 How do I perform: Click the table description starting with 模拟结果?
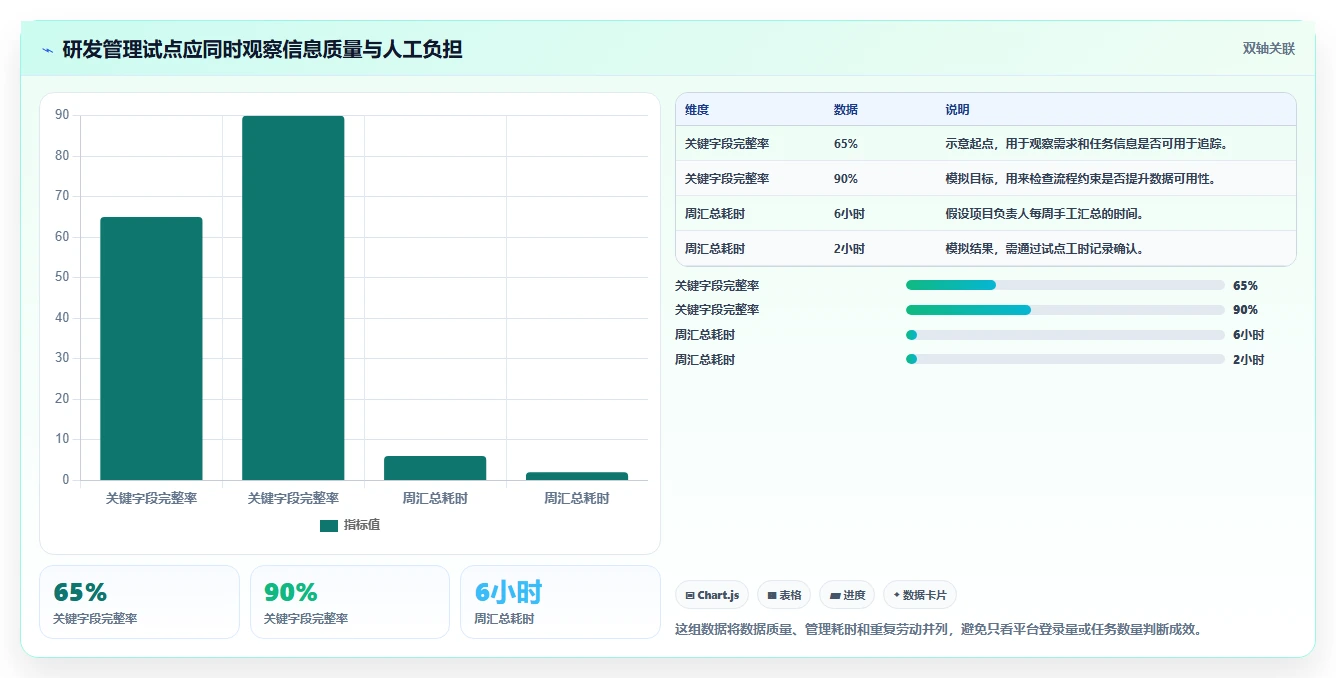tap(1045, 249)
